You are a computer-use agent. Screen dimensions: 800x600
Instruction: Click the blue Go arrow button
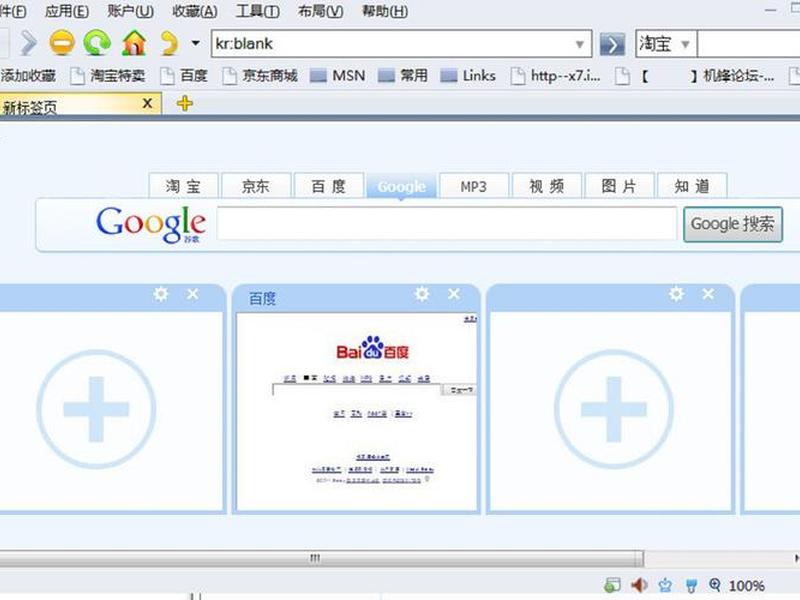click(x=612, y=44)
